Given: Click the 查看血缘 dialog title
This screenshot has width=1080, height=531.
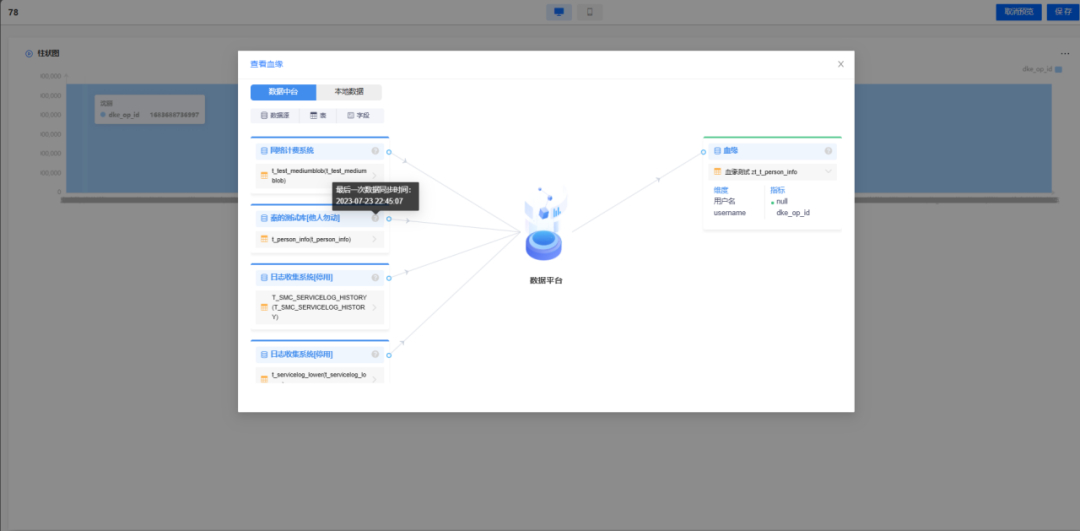Looking at the screenshot, I should [267, 64].
